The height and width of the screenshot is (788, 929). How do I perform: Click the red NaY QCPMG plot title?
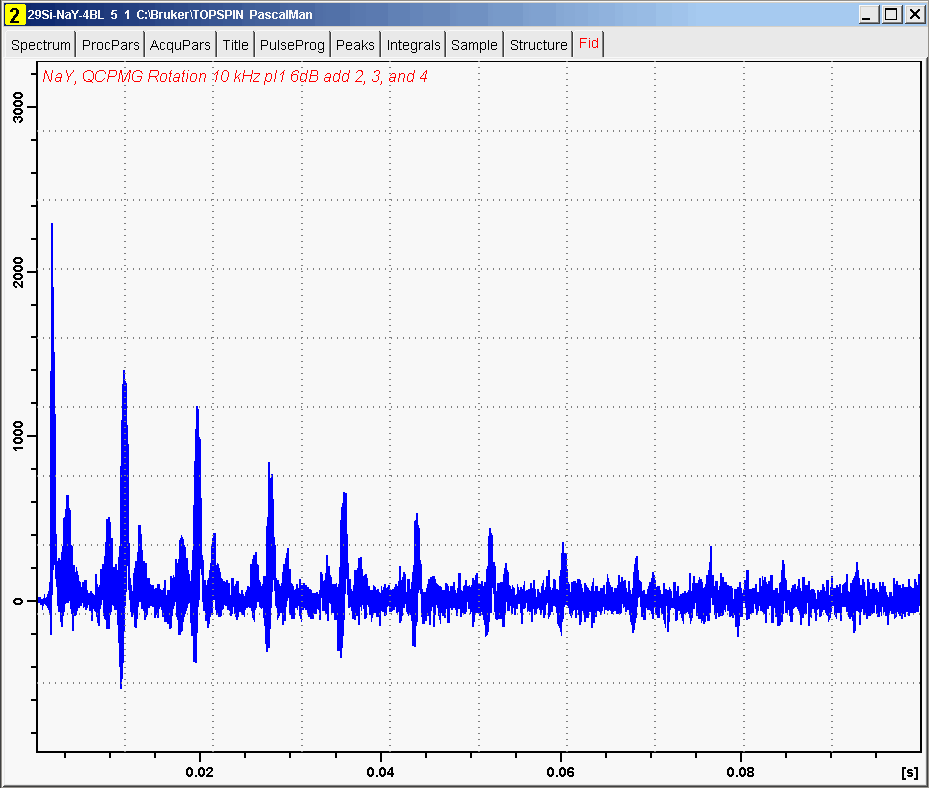click(x=235, y=77)
